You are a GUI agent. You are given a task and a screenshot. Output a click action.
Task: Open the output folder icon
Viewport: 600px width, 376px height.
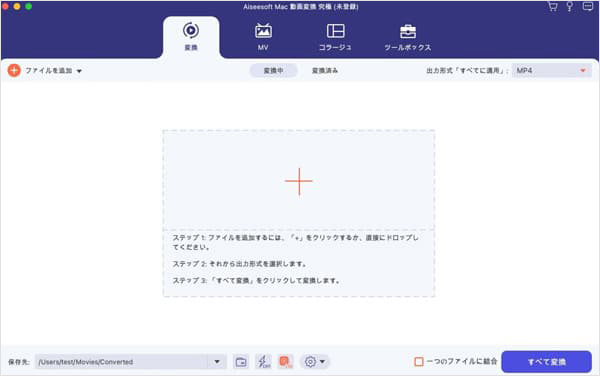click(x=241, y=362)
